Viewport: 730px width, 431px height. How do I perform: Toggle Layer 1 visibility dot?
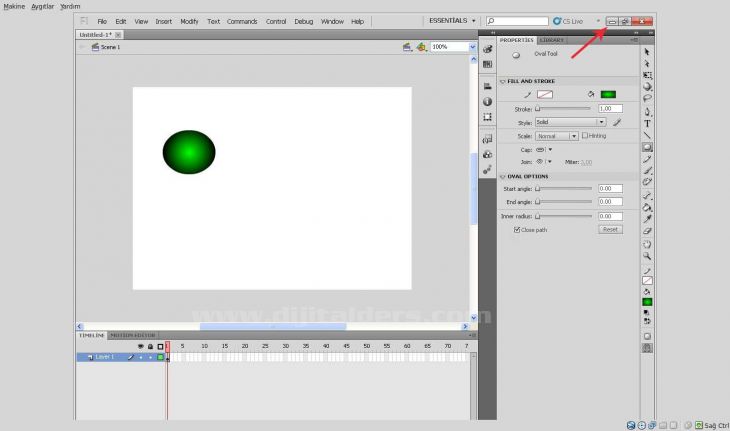(141, 357)
